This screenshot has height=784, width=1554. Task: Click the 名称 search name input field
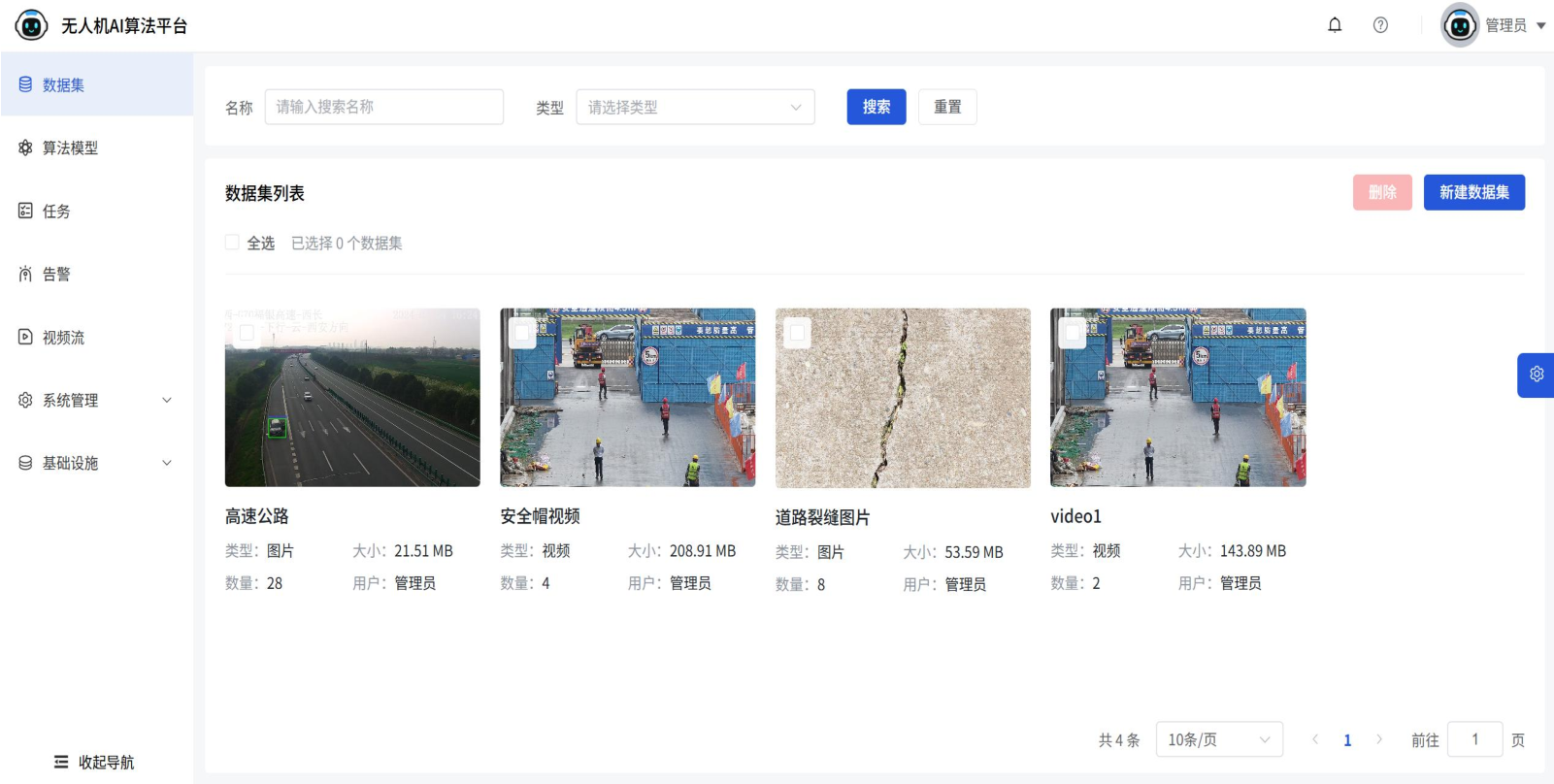click(383, 107)
